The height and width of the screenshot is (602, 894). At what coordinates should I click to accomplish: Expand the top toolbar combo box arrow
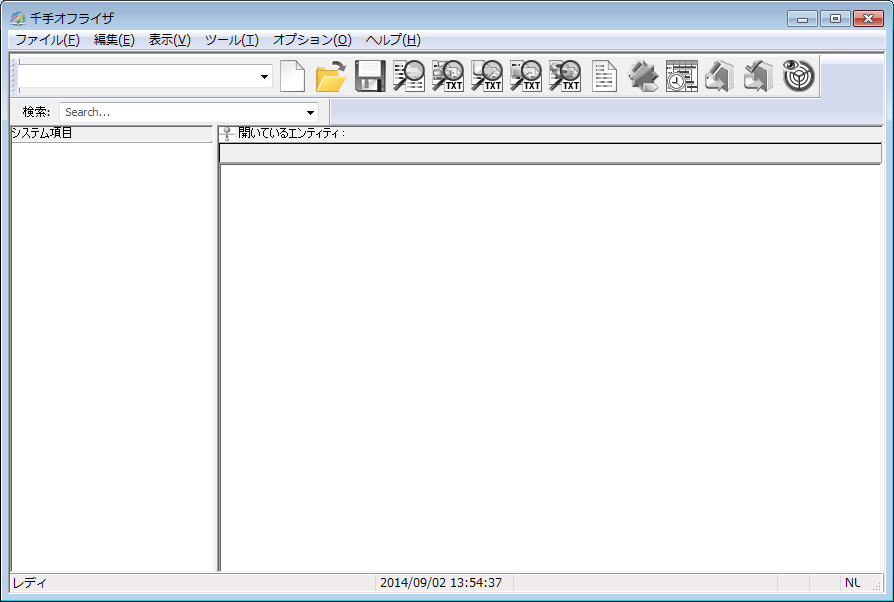click(x=265, y=76)
